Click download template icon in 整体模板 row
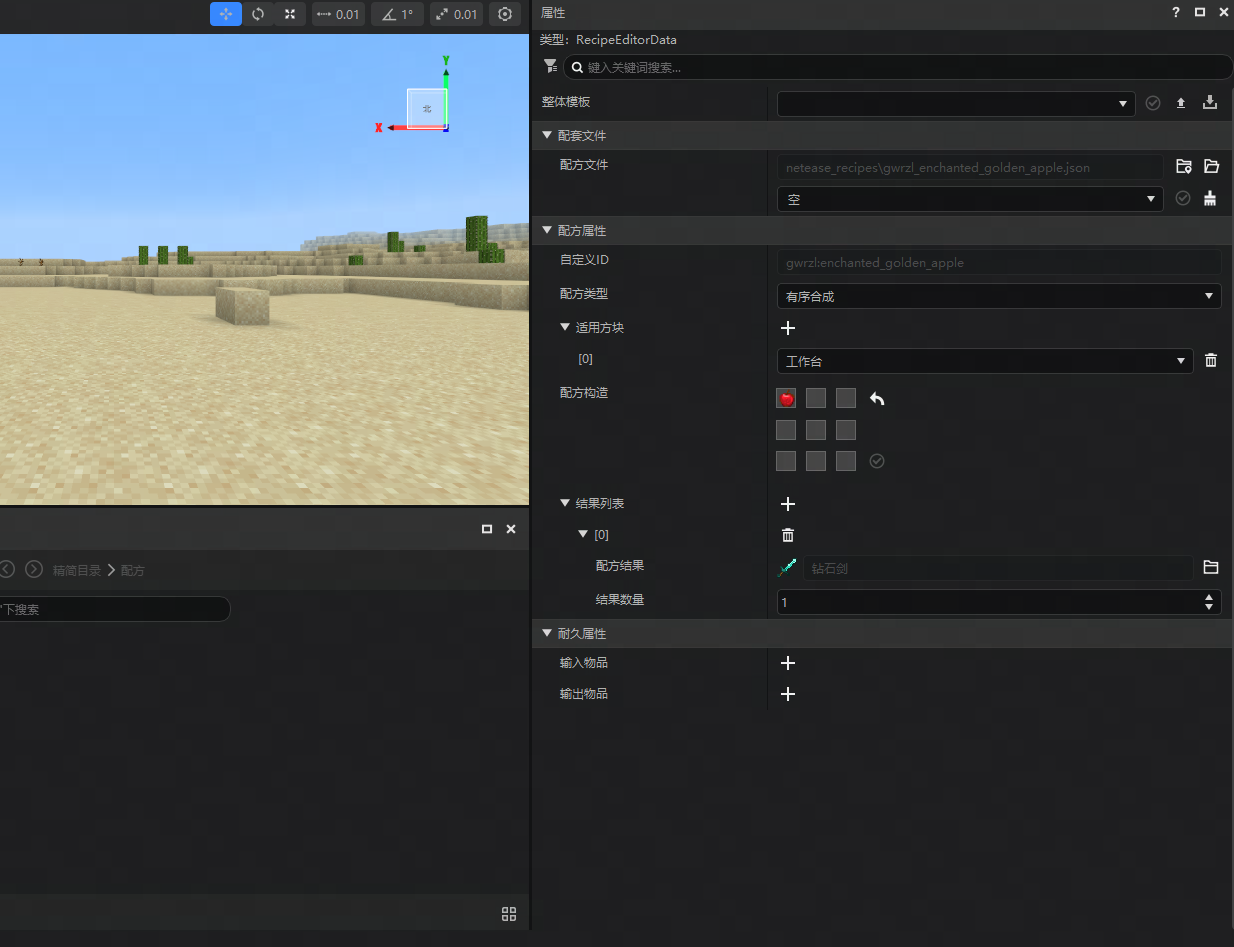The height and width of the screenshot is (947, 1234). (1210, 102)
